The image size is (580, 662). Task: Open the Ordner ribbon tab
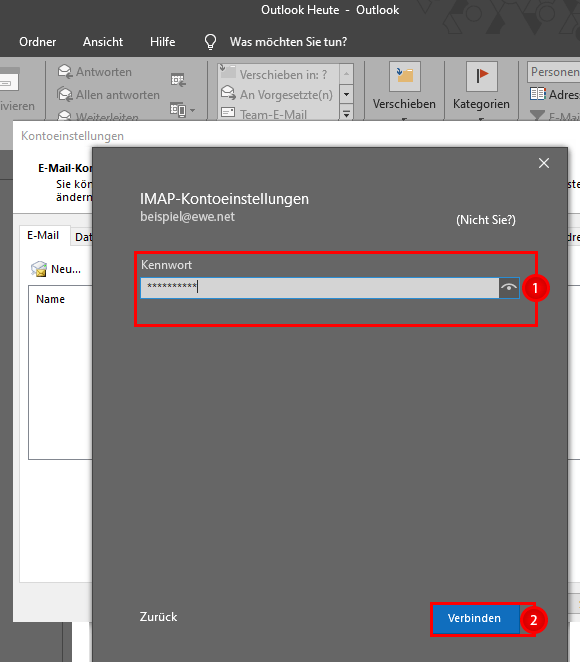point(38,42)
